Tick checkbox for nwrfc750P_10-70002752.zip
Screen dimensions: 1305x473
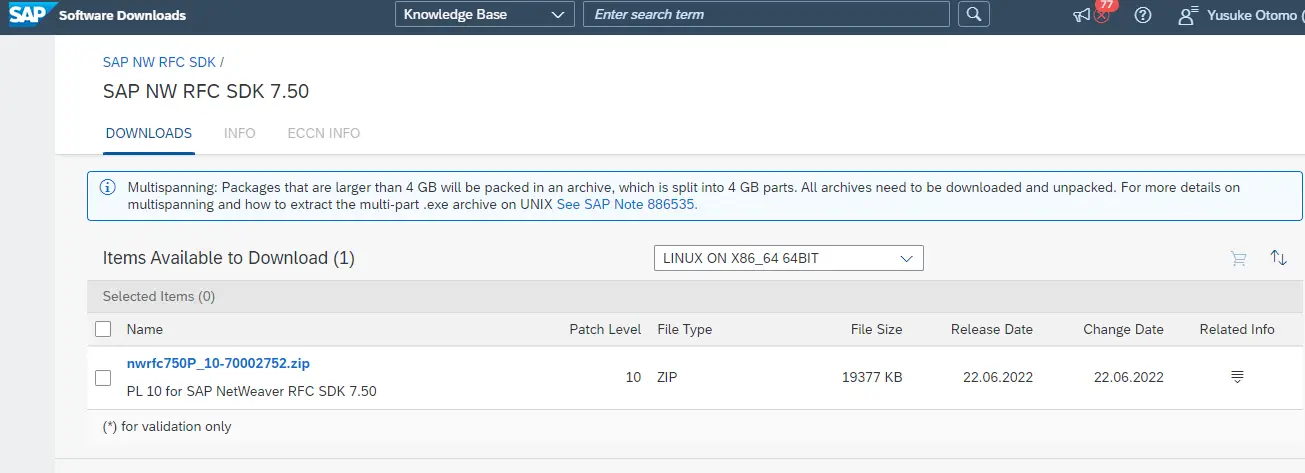click(102, 378)
